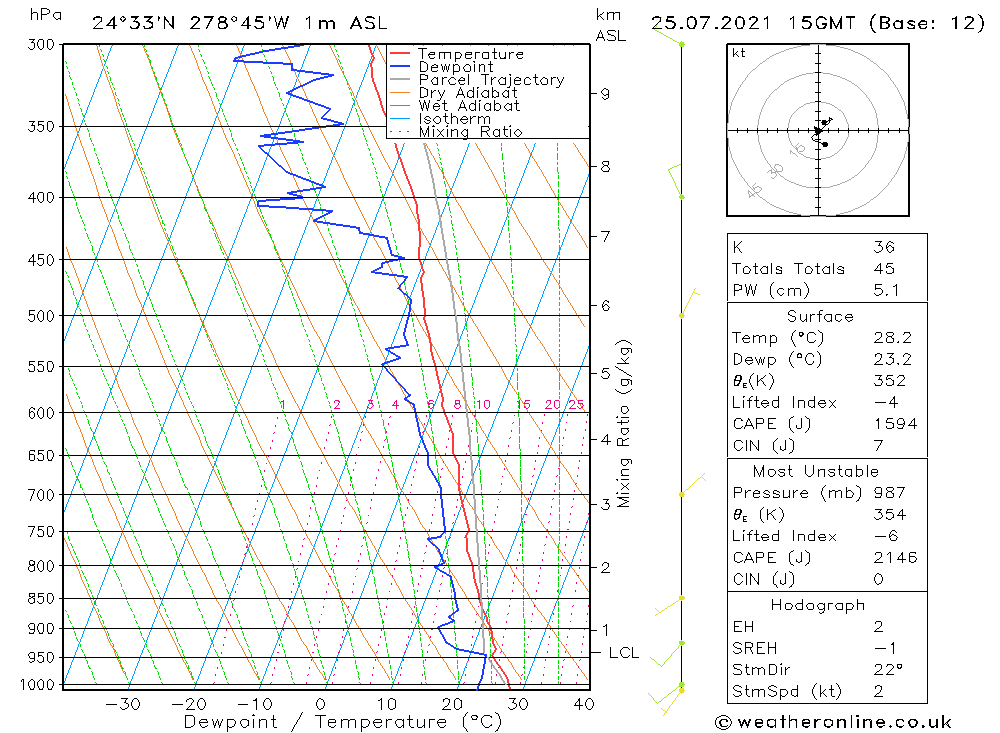The width and height of the screenshot is (1000, 733).
Task: Click the Most Unstable CAPE value 2146
Action: coord(895,558)
